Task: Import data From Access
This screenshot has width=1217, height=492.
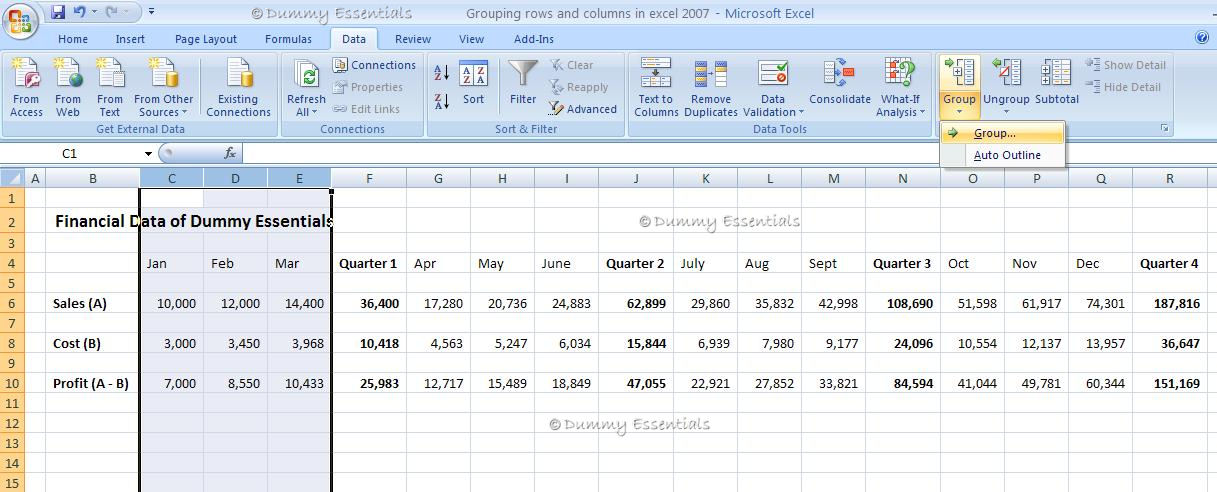Action: (26, 87)
